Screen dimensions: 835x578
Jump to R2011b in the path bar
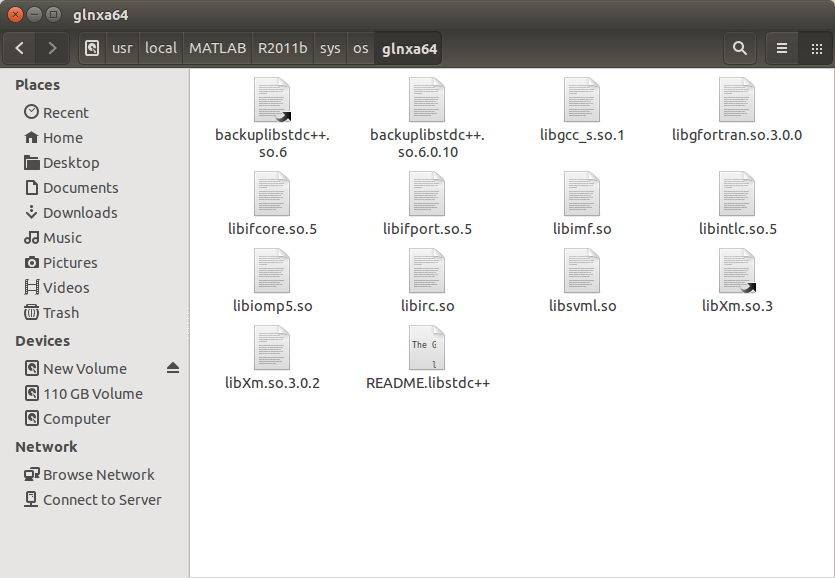tap(282, 47)
